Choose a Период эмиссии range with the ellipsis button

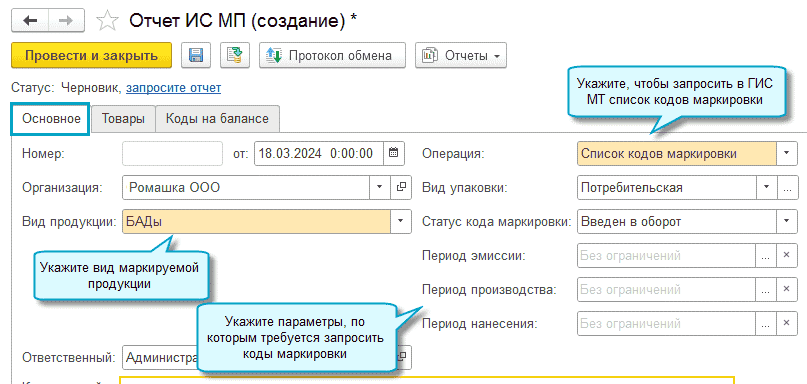click(x=766, y=255)
